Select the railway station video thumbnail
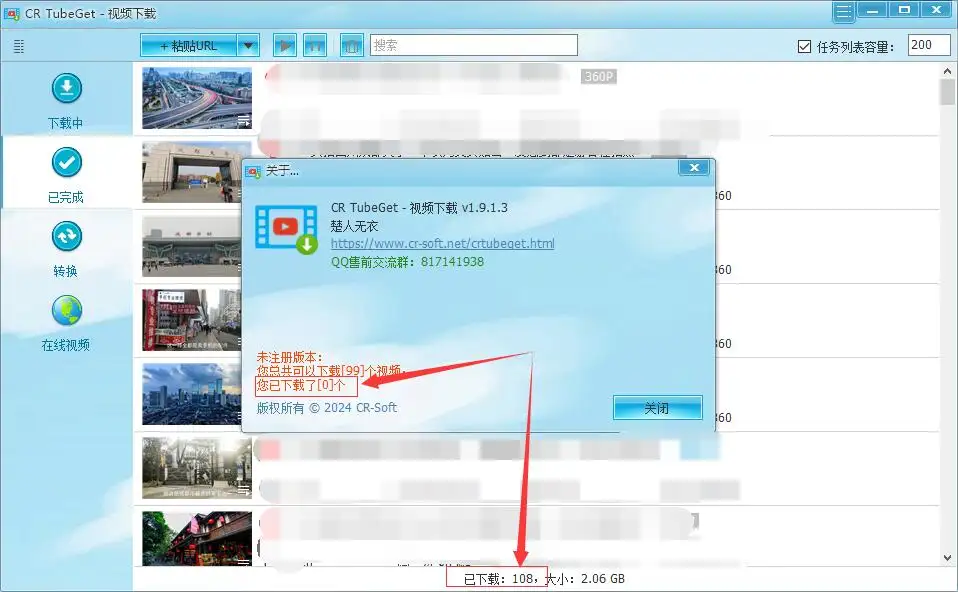This screenshot has width=958, height=592. tap(192, 246)
